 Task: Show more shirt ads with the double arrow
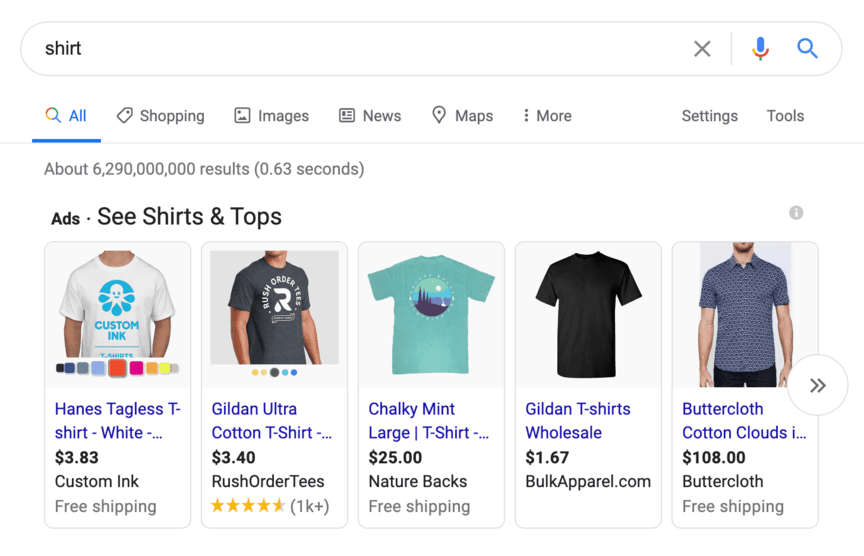pos(818,385)
